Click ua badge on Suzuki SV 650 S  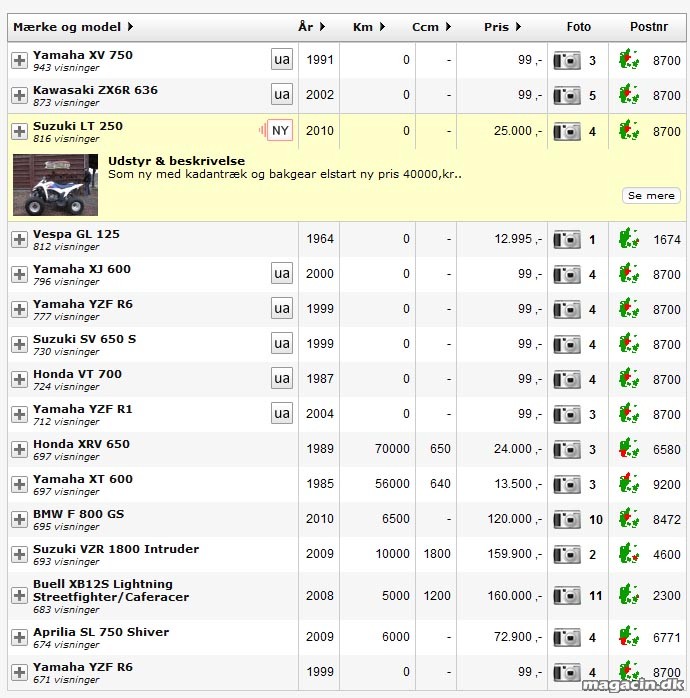[x=282, y=343]
